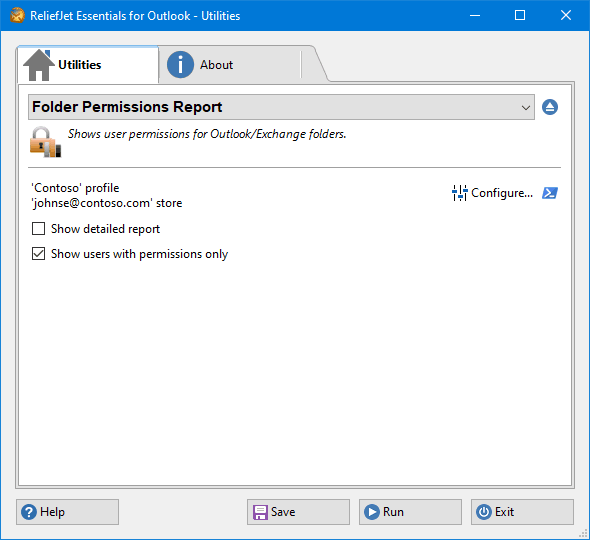Click the PowerShell command-line icon
The width and height of the screenshot is (590, 540).
(550, 193)
